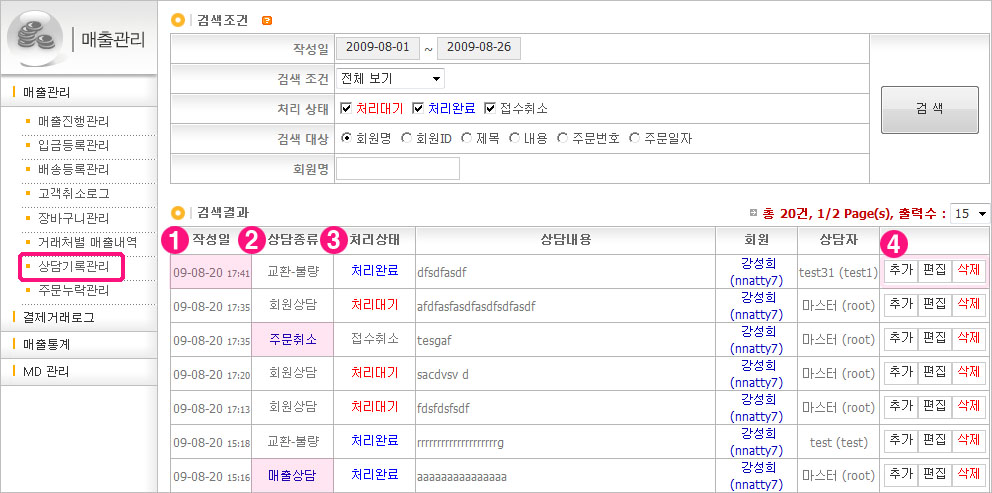The width and height of the screenshot is (992, 493).
Task: Open the 전체 보기 search condition dropdown
Action: (x=391, y=78)
